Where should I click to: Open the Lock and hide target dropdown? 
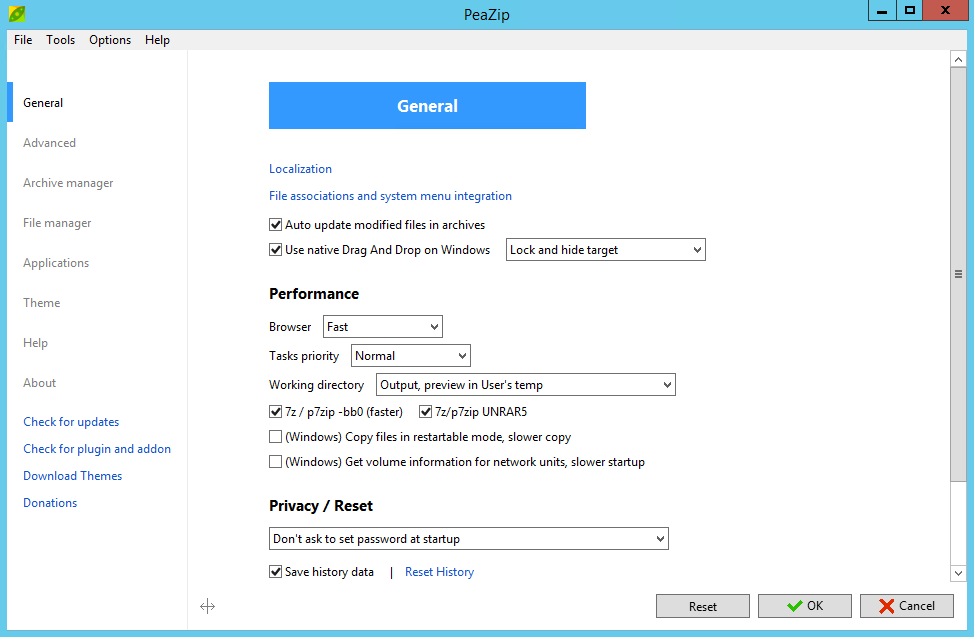[x=606, y=250]
